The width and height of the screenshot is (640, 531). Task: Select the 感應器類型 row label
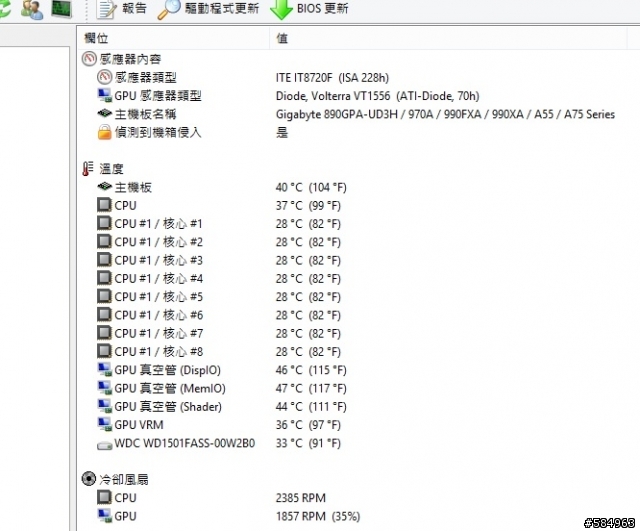tap(146, 77)
